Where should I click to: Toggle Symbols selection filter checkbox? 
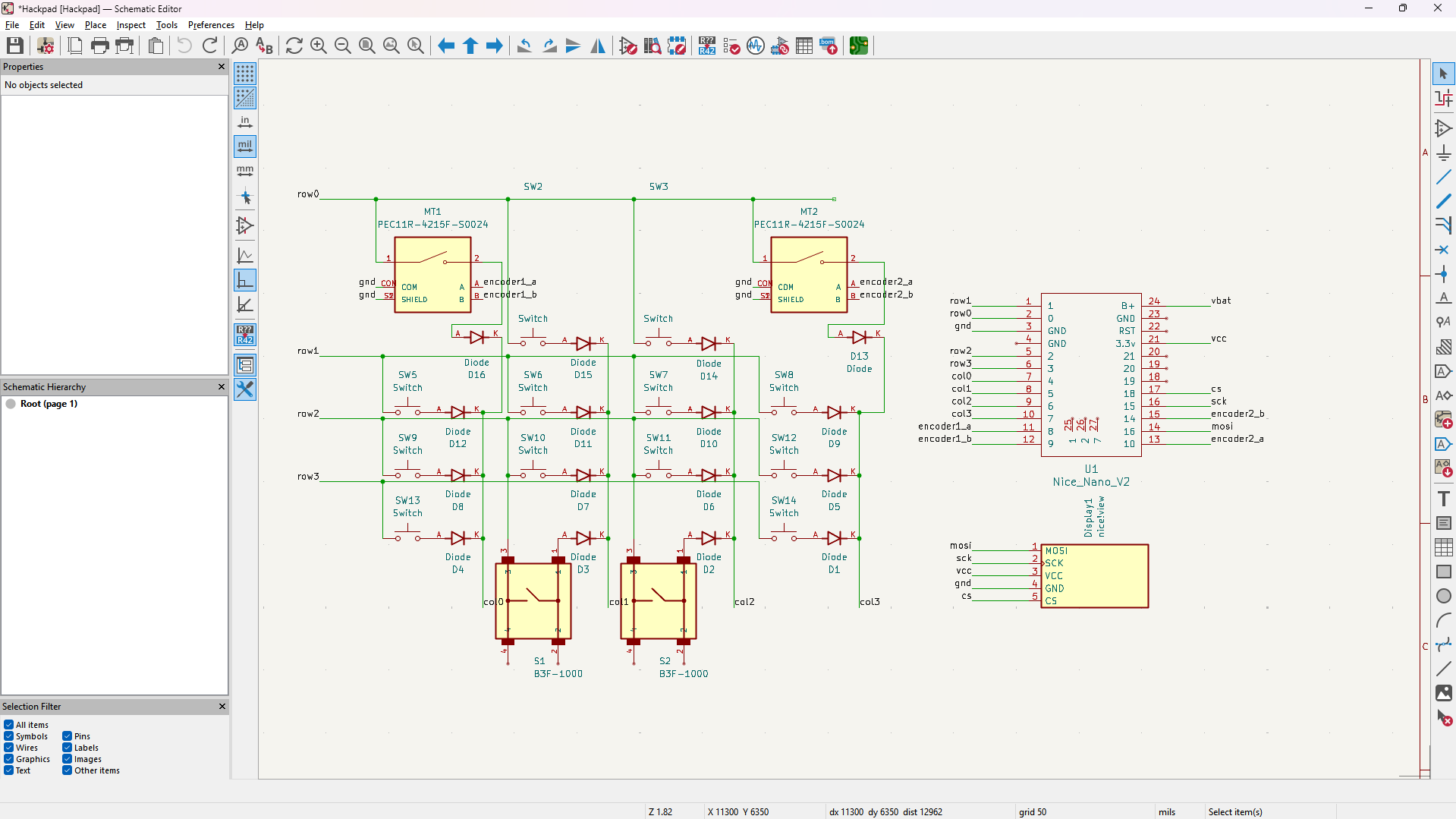(x=9, y=736)
